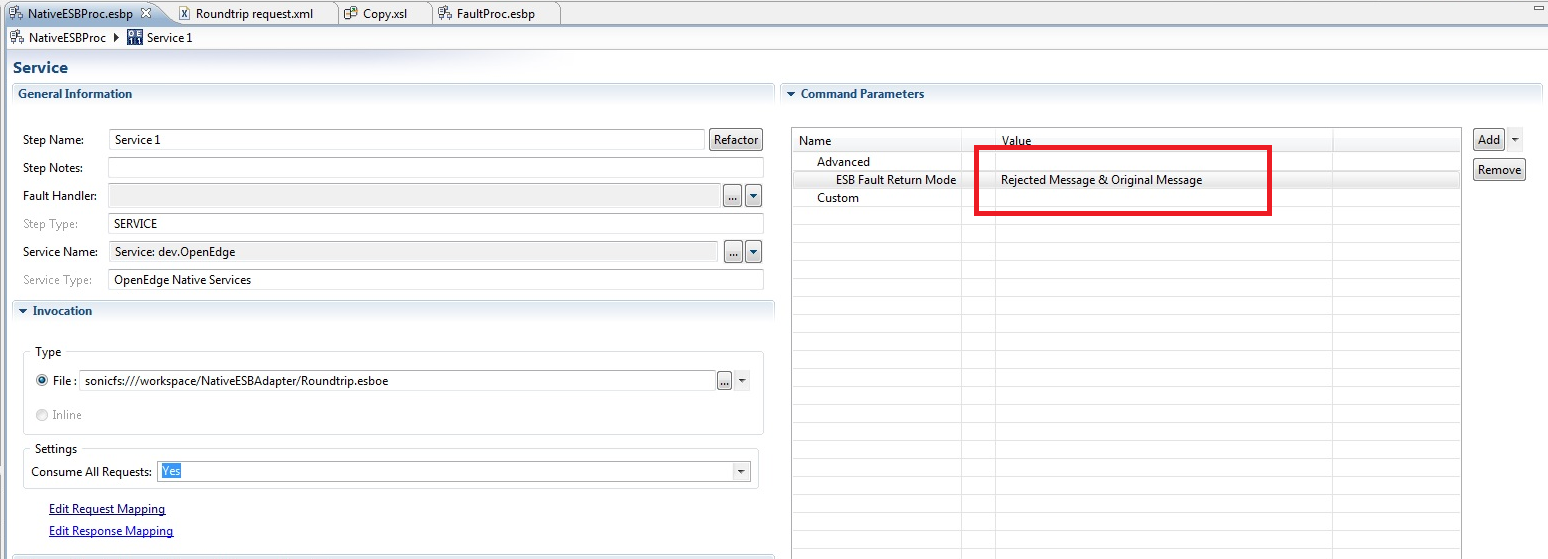Open the Roundtrip request.xml tab
This screenshot has height=559, width=1548.
coord(254,14)
